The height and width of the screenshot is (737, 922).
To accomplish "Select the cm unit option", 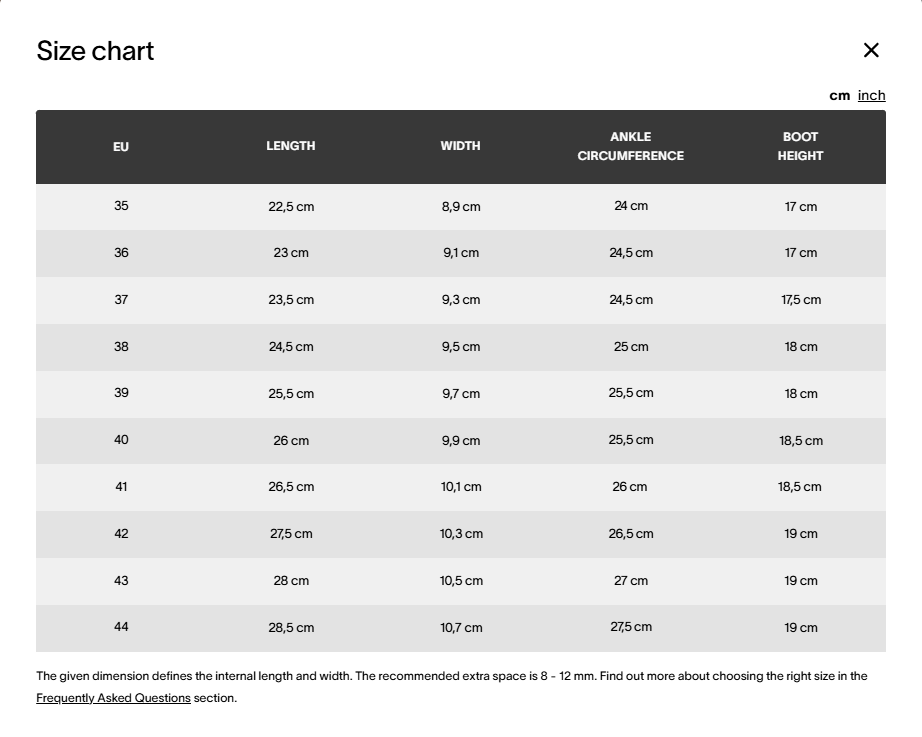I will 839,95.
